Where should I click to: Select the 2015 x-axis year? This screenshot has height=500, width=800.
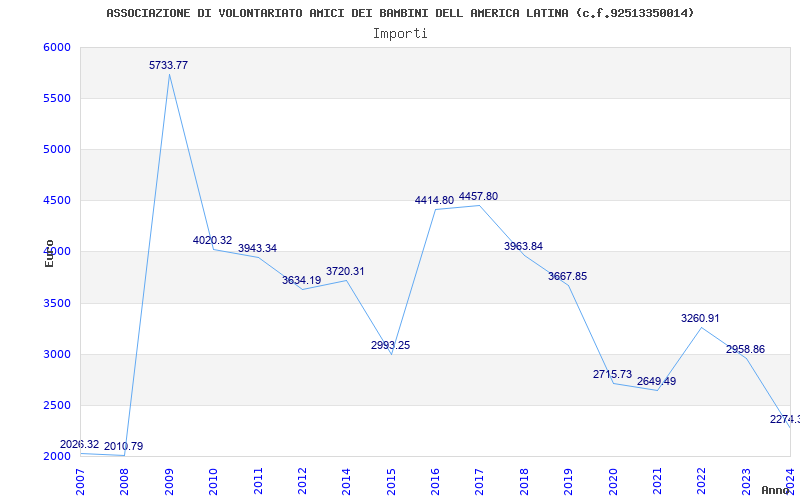pos(391,481)
